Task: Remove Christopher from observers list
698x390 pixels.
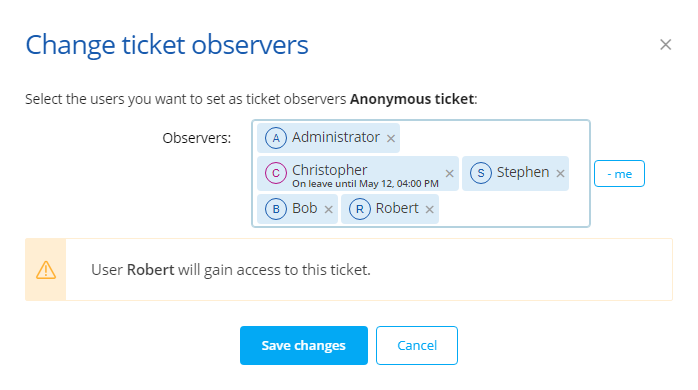Action: point(450,174)
